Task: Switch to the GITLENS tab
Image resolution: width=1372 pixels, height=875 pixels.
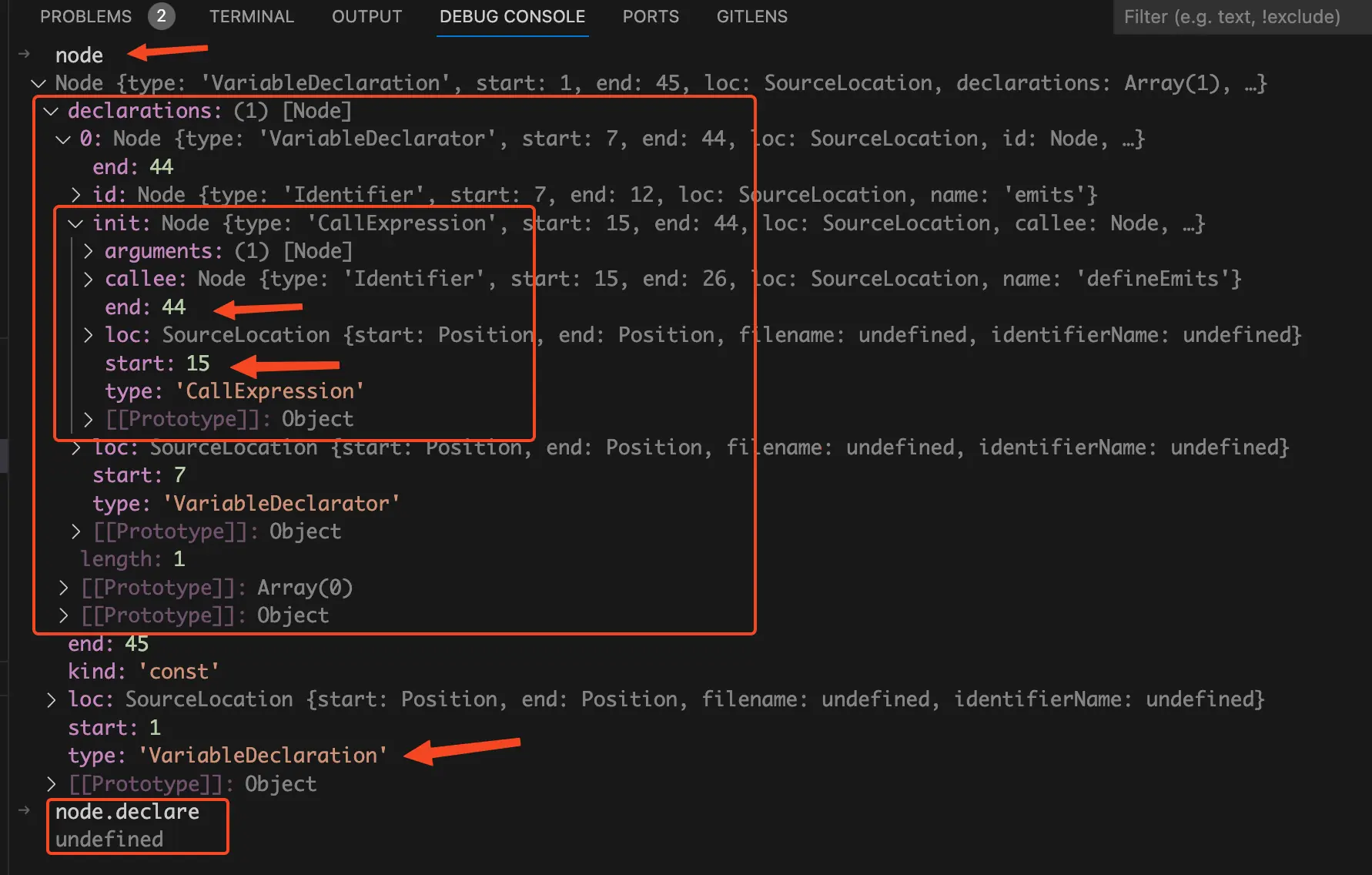Action: [x=751, y=16]
